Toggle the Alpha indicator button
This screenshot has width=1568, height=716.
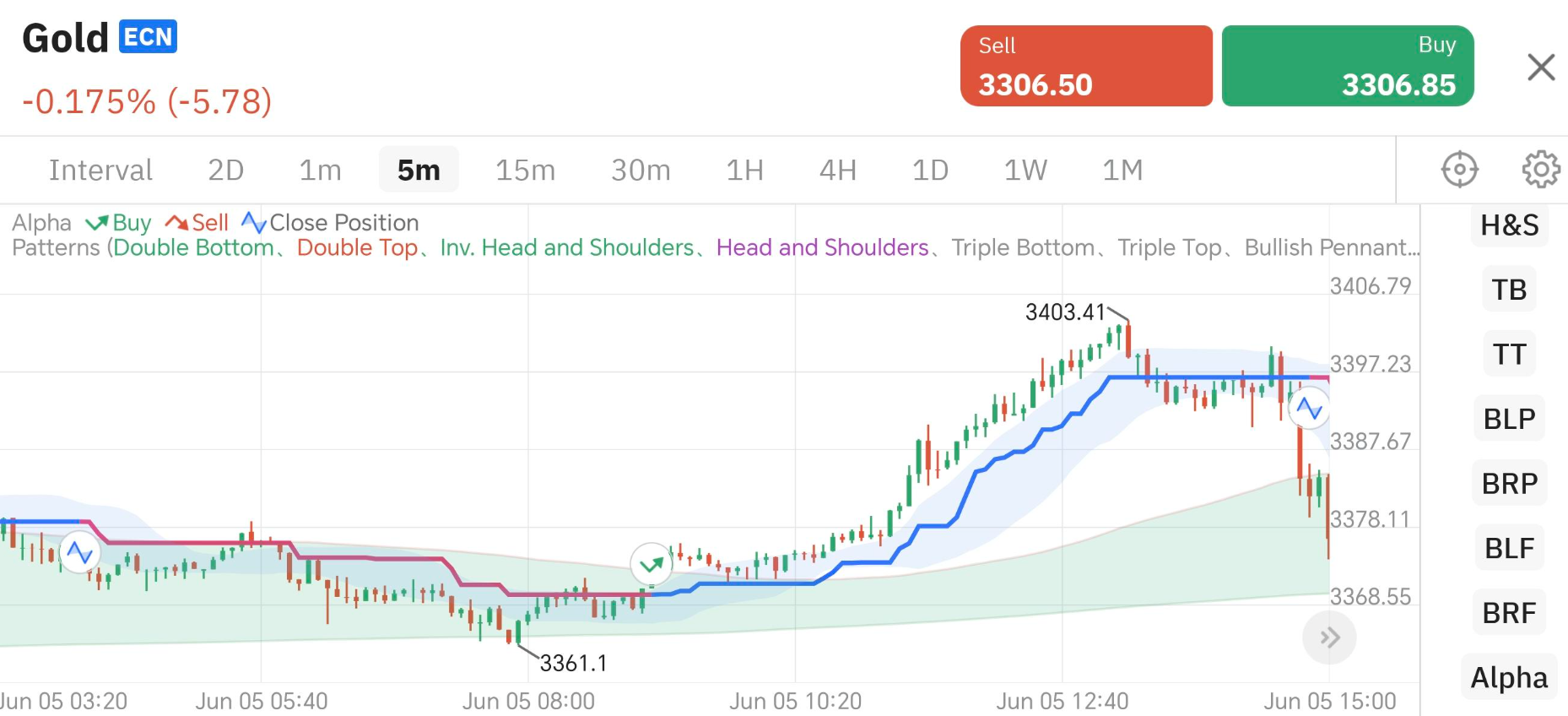1509,678
